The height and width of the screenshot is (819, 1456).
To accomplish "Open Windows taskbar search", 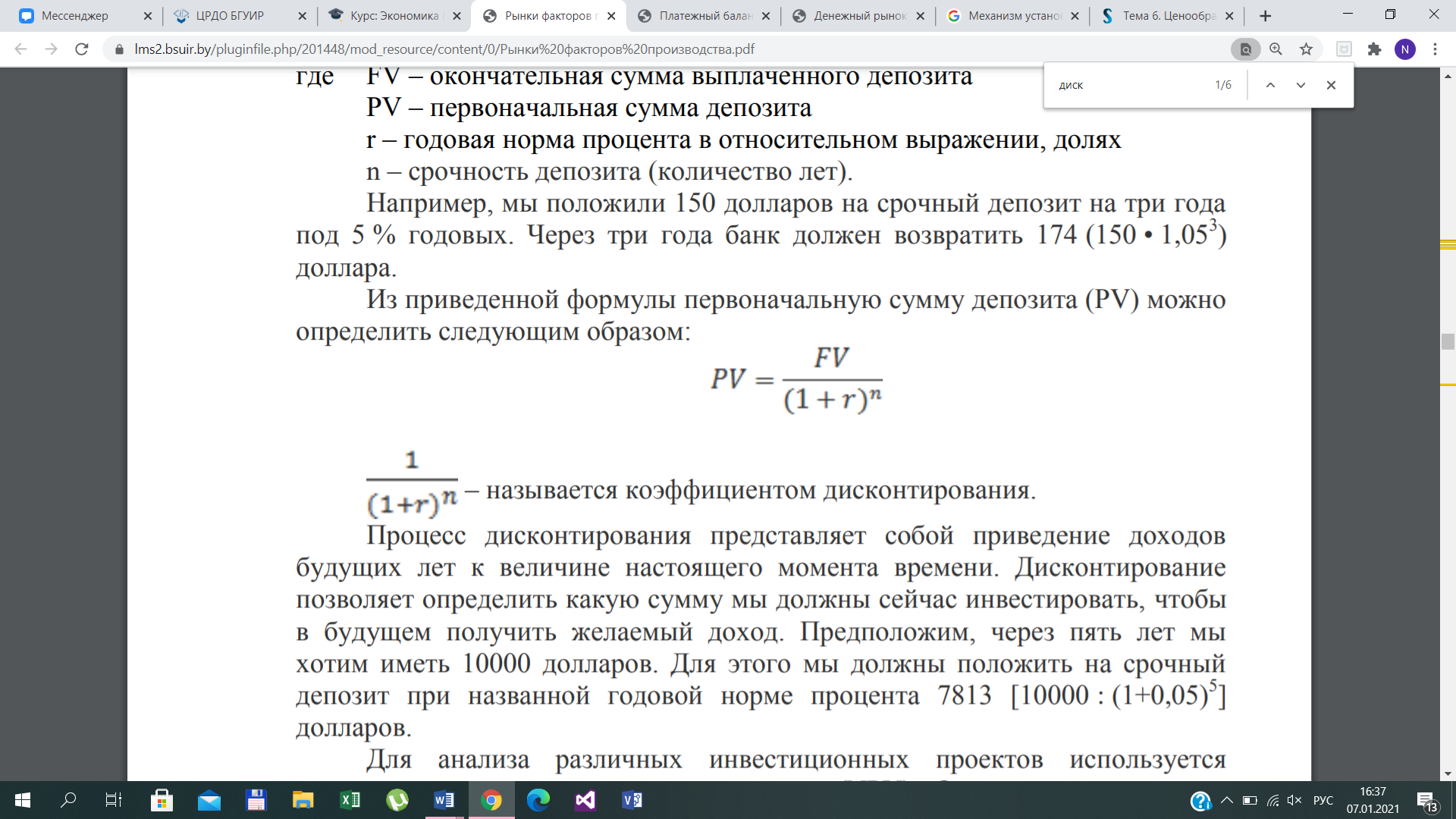I will coord(68,800).
